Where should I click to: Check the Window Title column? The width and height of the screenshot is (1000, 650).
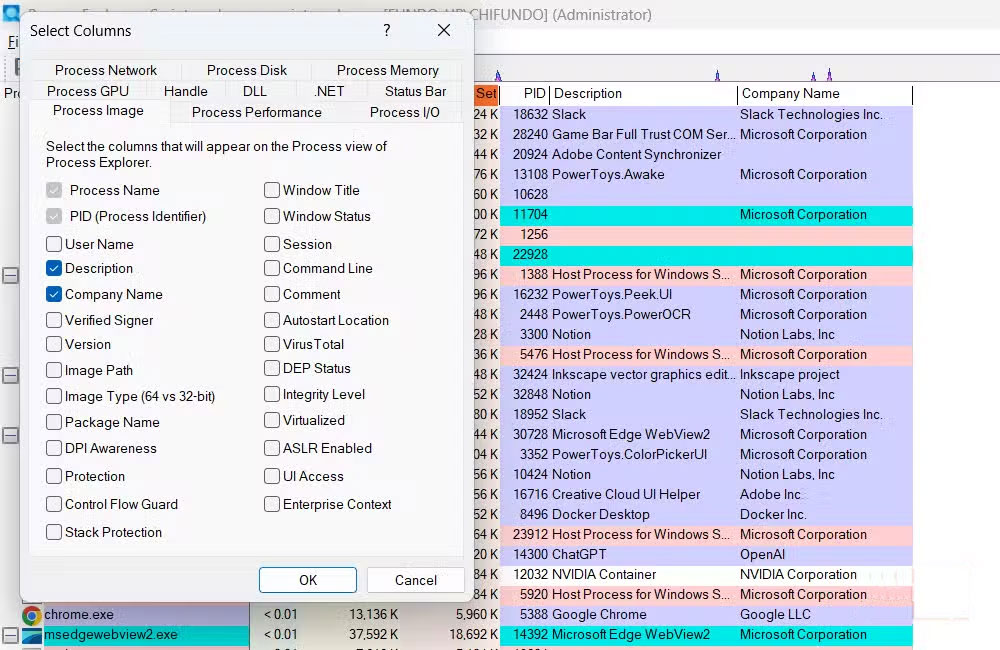click(x=271, y=190)
